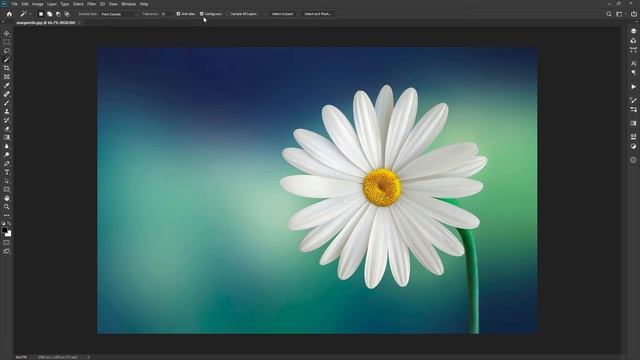640x360 pixels.
Task: Select the Crop tool
Action: [7, 68]
